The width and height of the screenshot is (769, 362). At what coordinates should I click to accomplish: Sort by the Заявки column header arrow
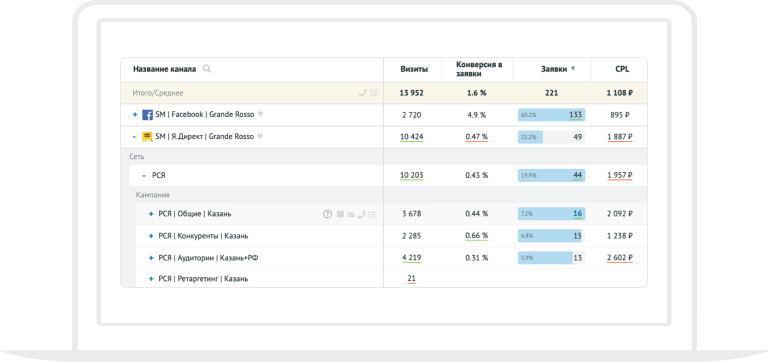573,69
